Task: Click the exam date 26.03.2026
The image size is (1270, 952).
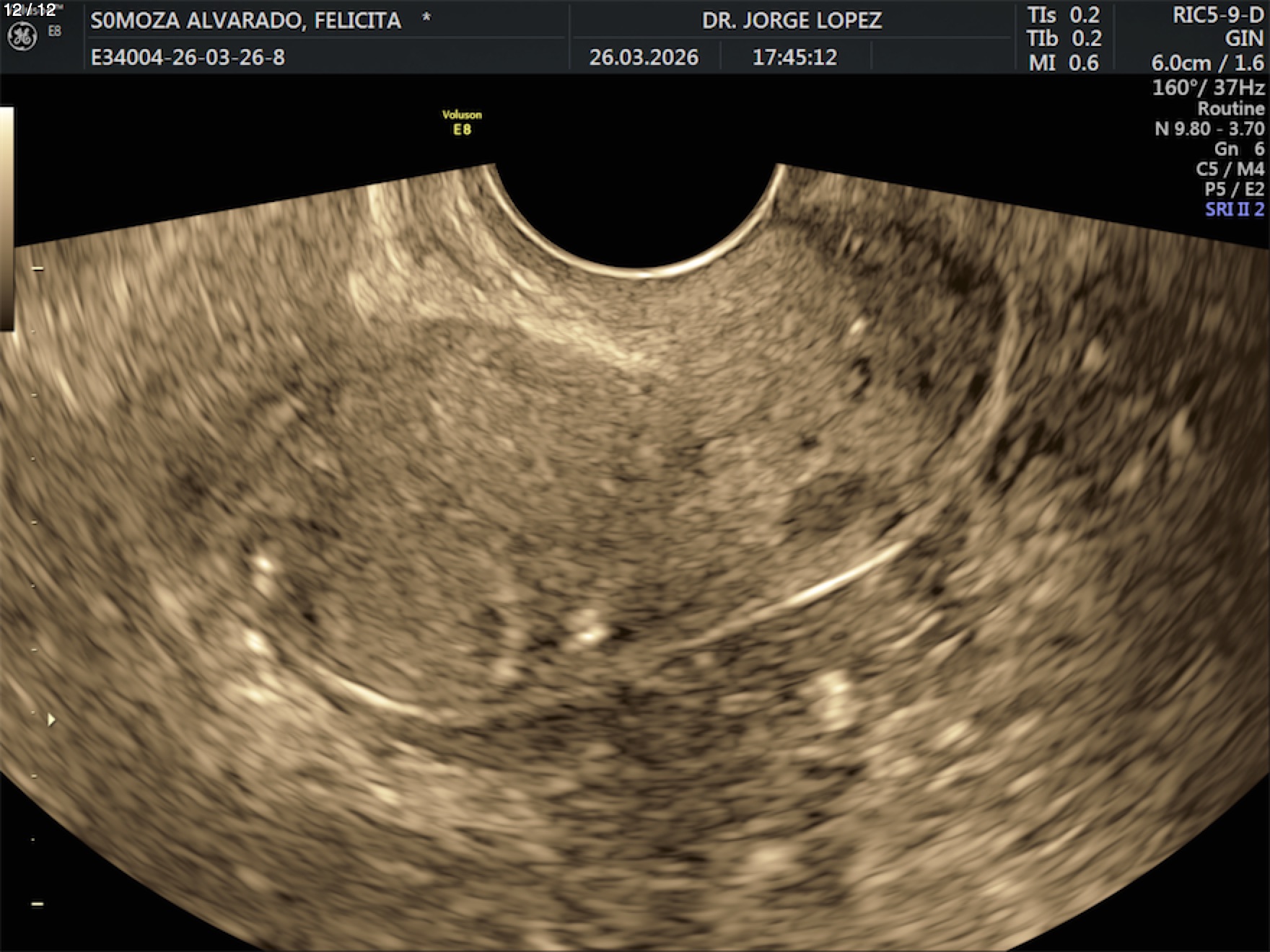Action: (644, 57)
